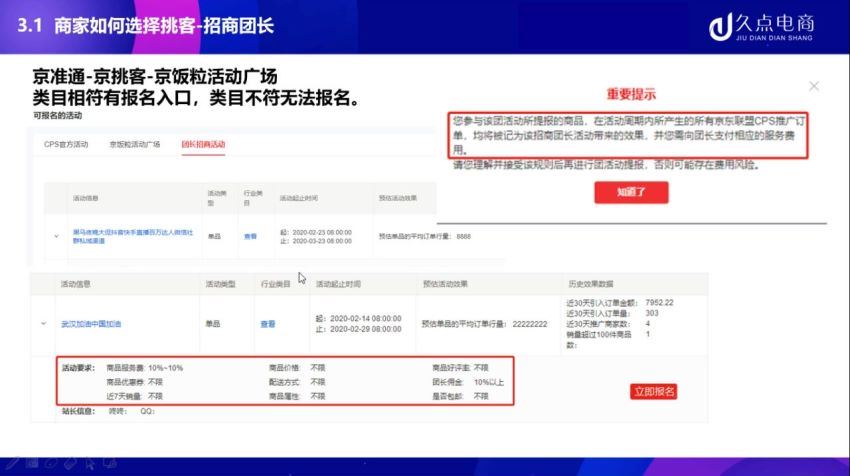Click the 活动信息 header in lower table
Viewport: 850px width, 476px height.
click(75, 284)
